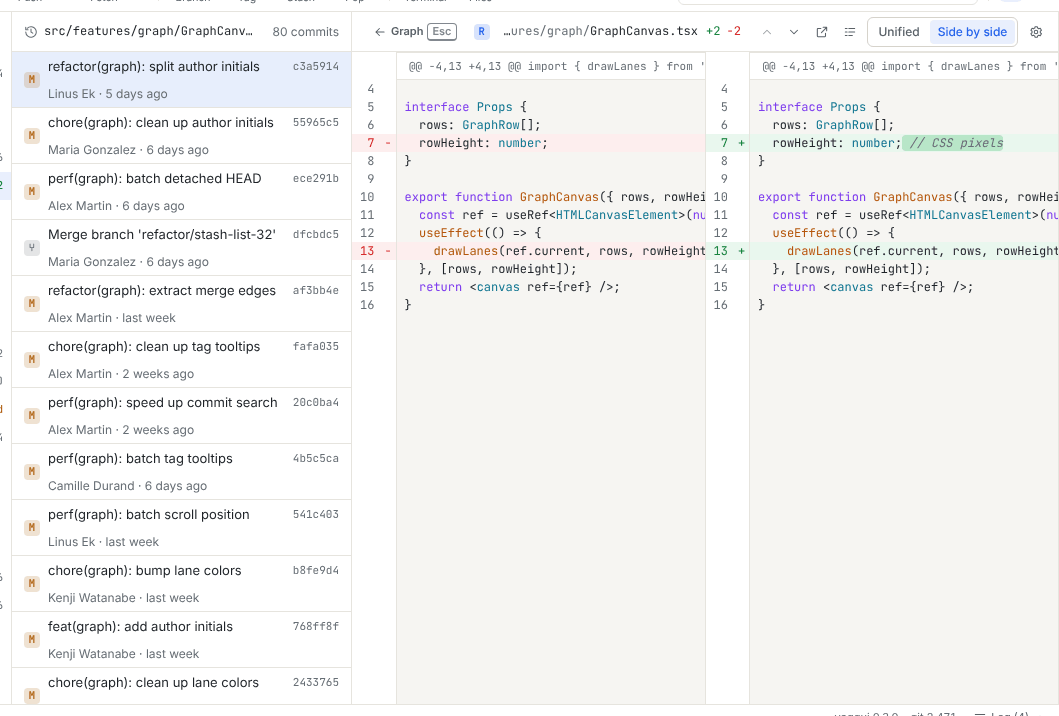Click the '80 commits' count label

(x=305, y=32)
